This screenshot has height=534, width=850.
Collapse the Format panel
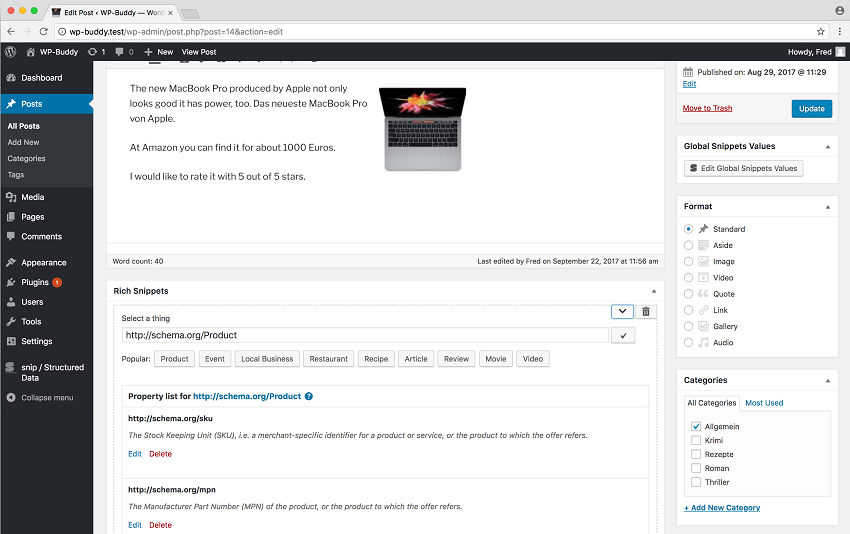(828, 206)
